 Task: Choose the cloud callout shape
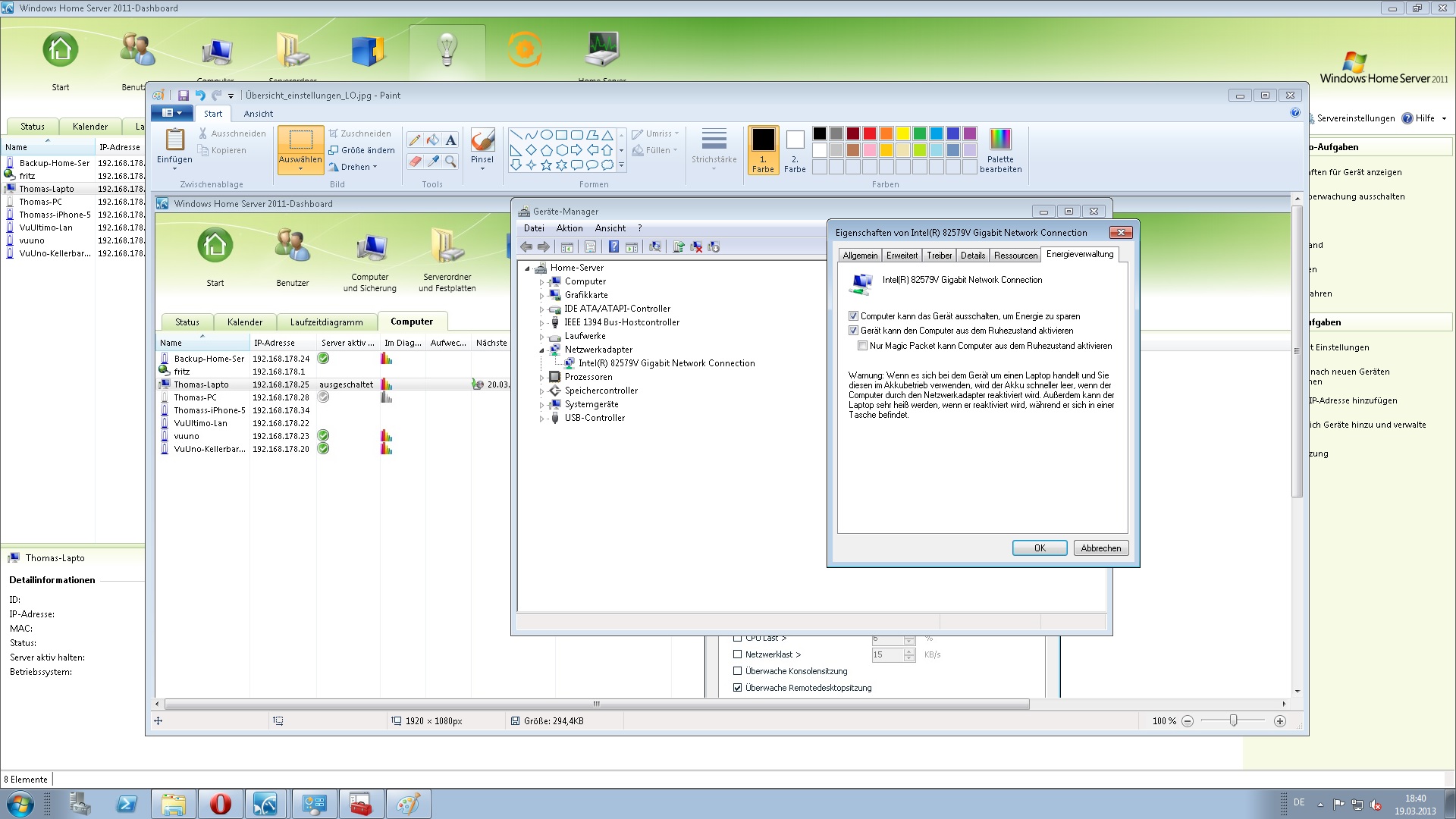pos(607,165)
